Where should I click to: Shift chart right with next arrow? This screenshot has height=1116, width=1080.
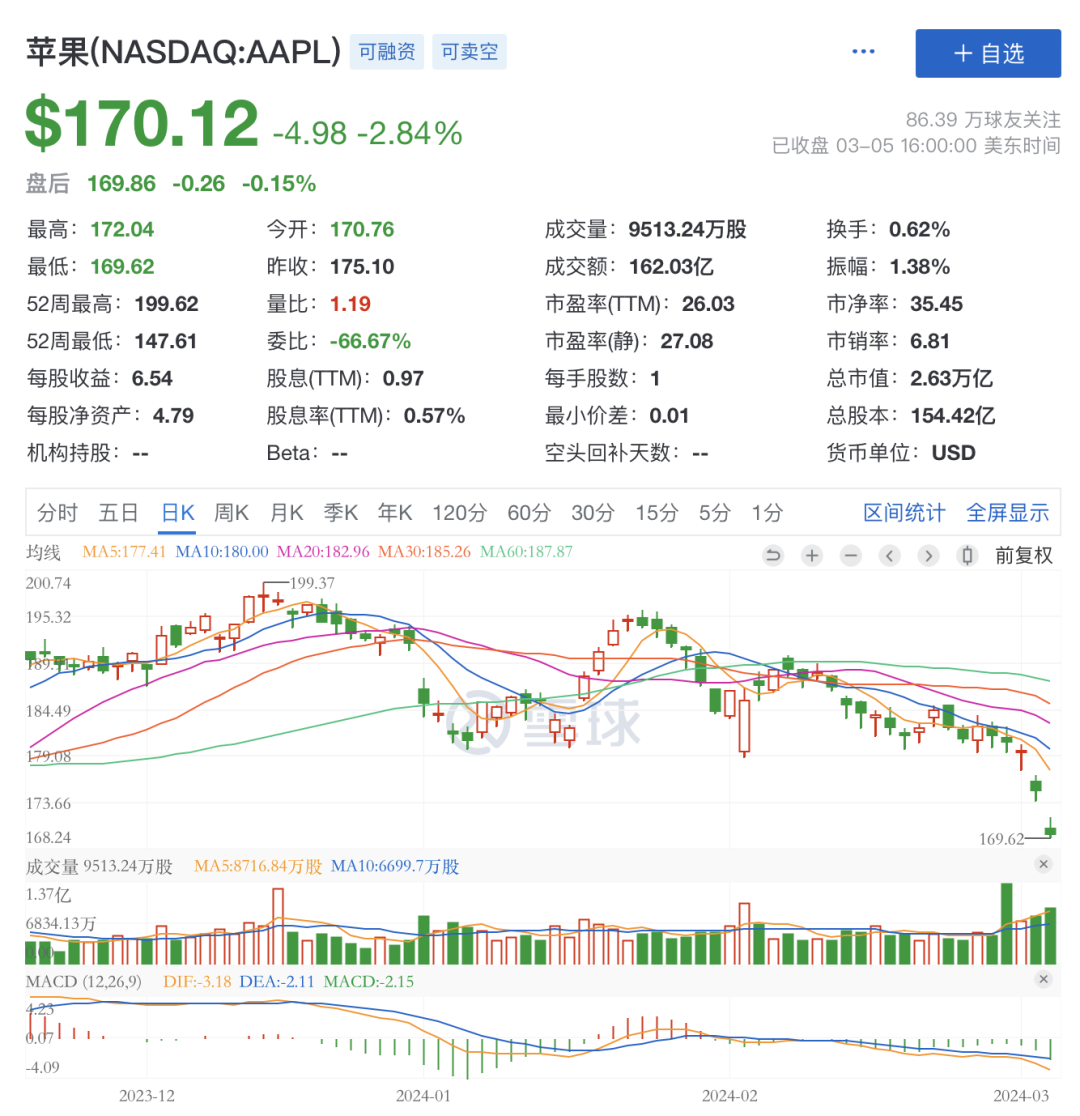928,555
